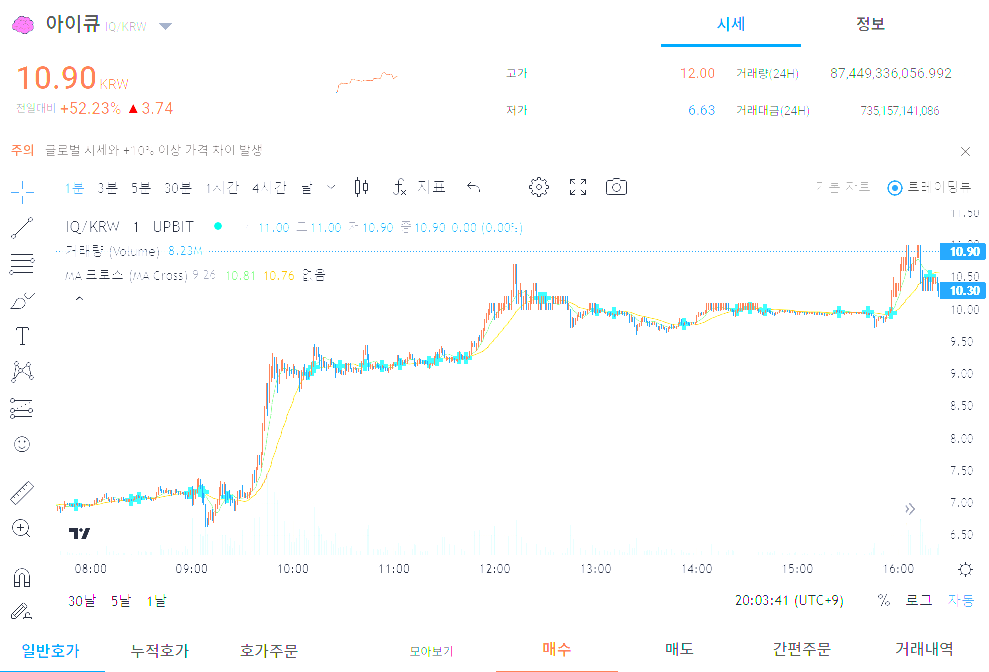Select the brush drawing tool
This screenshot has height=672, width=989.
[22, 300]
